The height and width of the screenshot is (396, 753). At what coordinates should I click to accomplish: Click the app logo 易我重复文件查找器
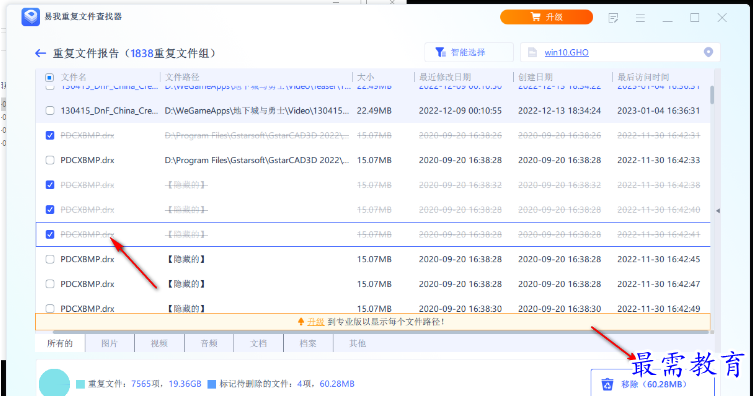point(31,17)
